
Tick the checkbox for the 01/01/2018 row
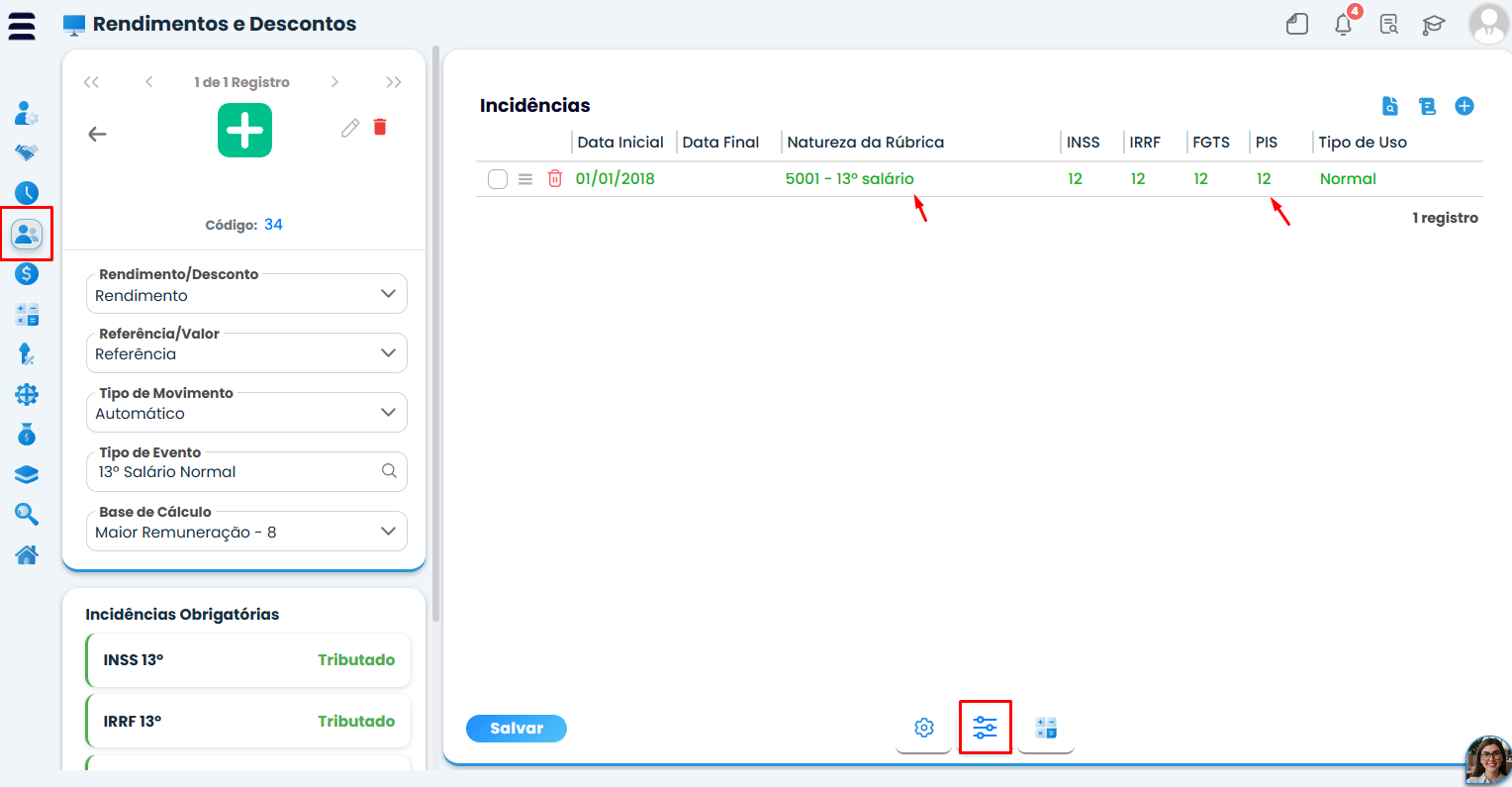click(498, 179)
